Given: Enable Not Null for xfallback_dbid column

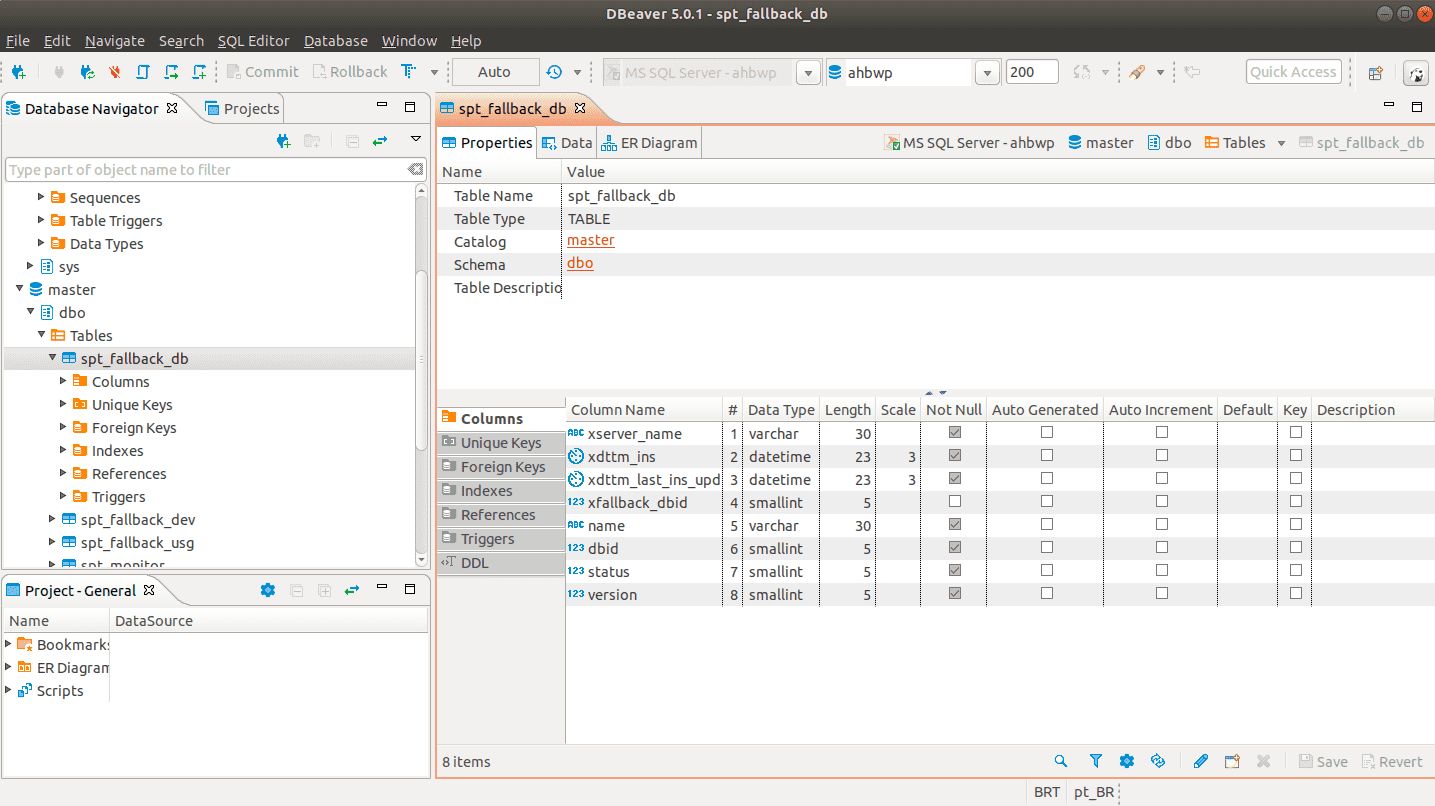Looking at the screenshot, I should 952,501.
